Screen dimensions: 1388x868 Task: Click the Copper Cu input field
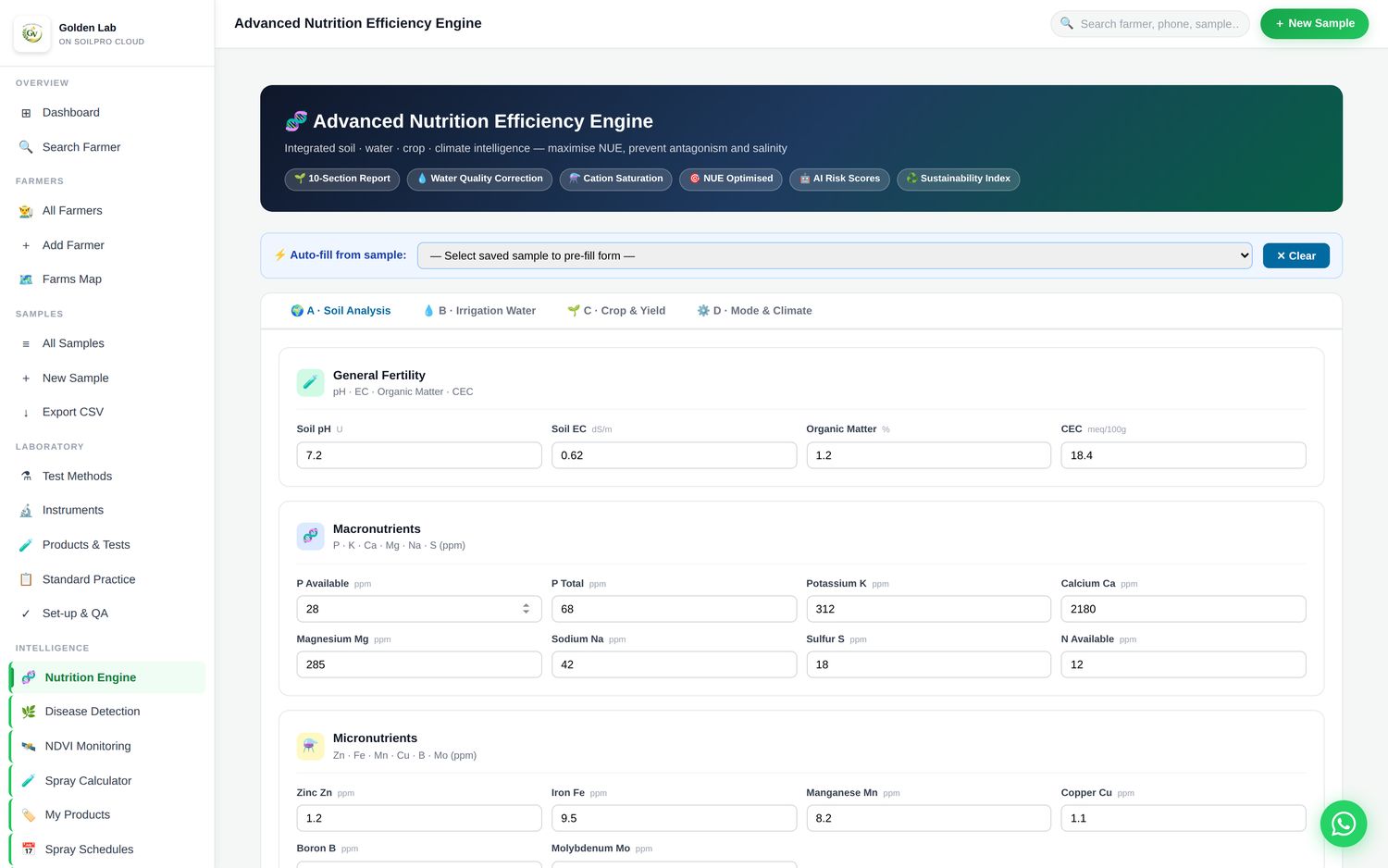pyautogui.click(x=1184, y=818)
